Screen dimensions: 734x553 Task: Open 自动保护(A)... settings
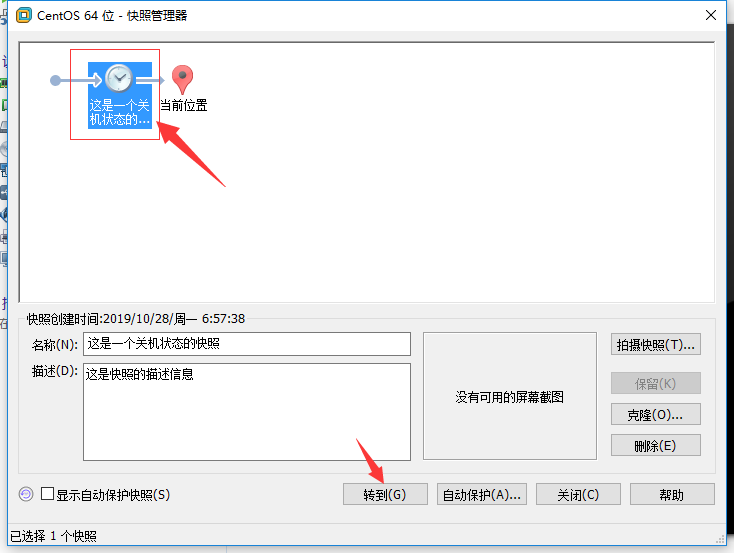(482, 494)
